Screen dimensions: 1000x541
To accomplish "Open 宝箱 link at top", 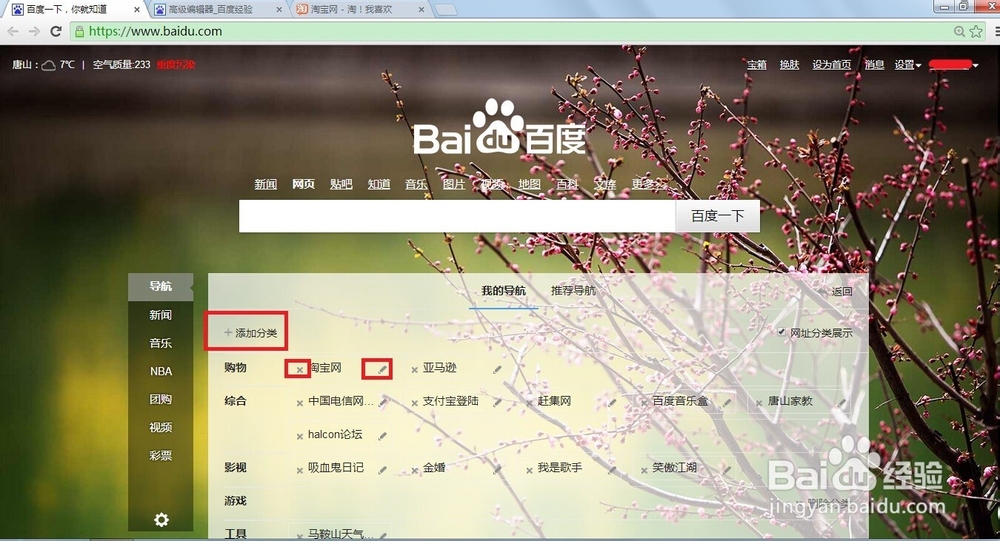I will click(757, 64).
